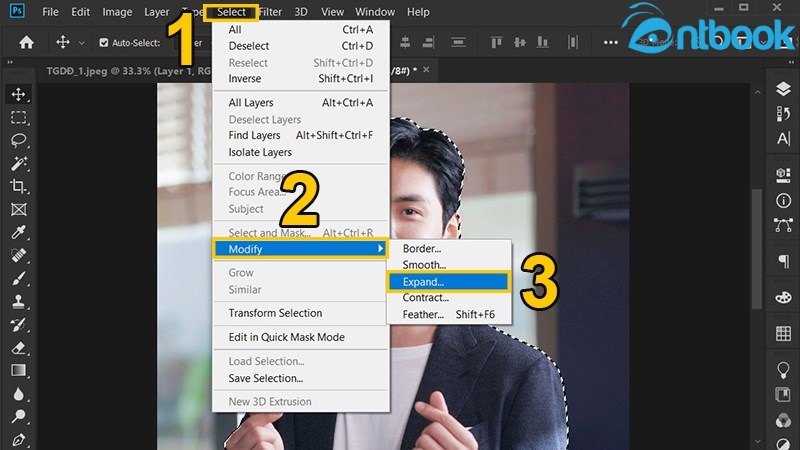Screen dimensions: 800x450
Task: Open the Layers panel icon
Action: pyautogui.click(x=783, y=89)
